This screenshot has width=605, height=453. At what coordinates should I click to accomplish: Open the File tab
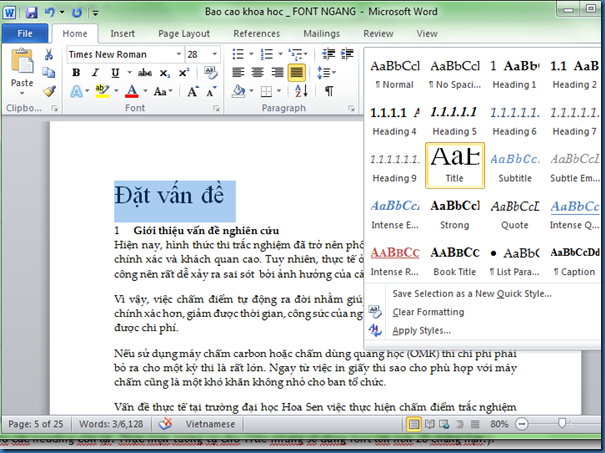click(24, 34)
